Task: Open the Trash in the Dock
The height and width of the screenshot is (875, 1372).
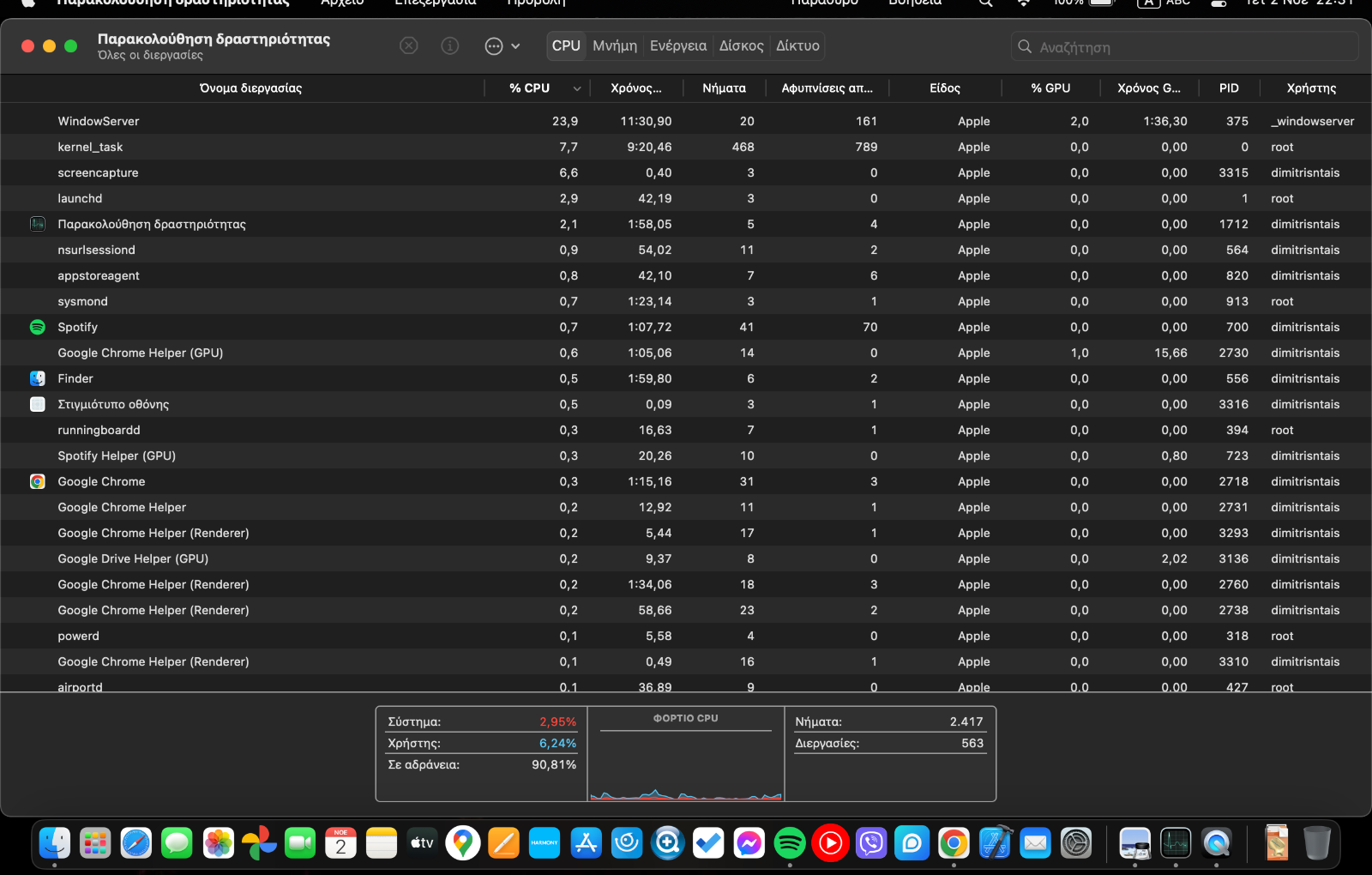Action: tap(1316, 843)
